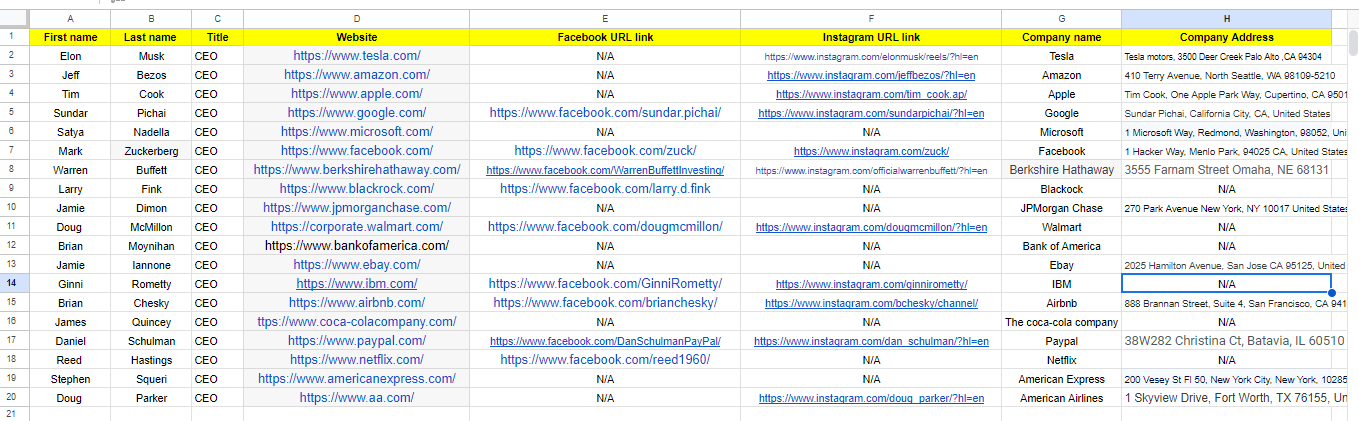
Task: Select the column D header
Action: pos(356,19)
